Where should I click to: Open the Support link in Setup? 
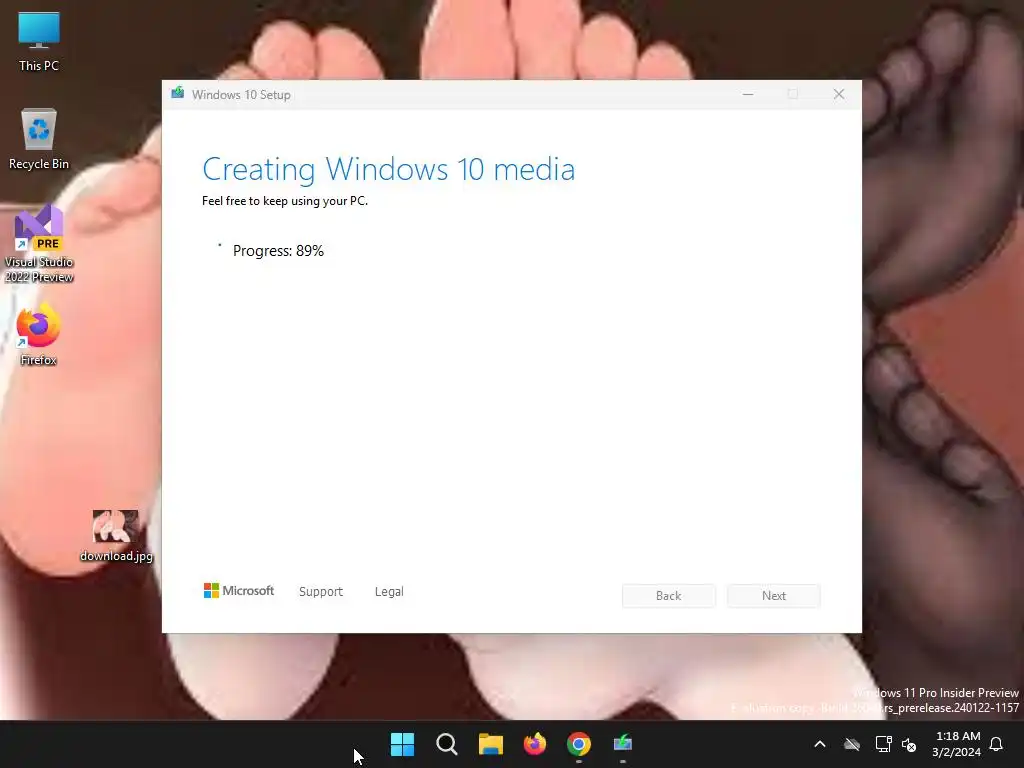pos(321,592)
